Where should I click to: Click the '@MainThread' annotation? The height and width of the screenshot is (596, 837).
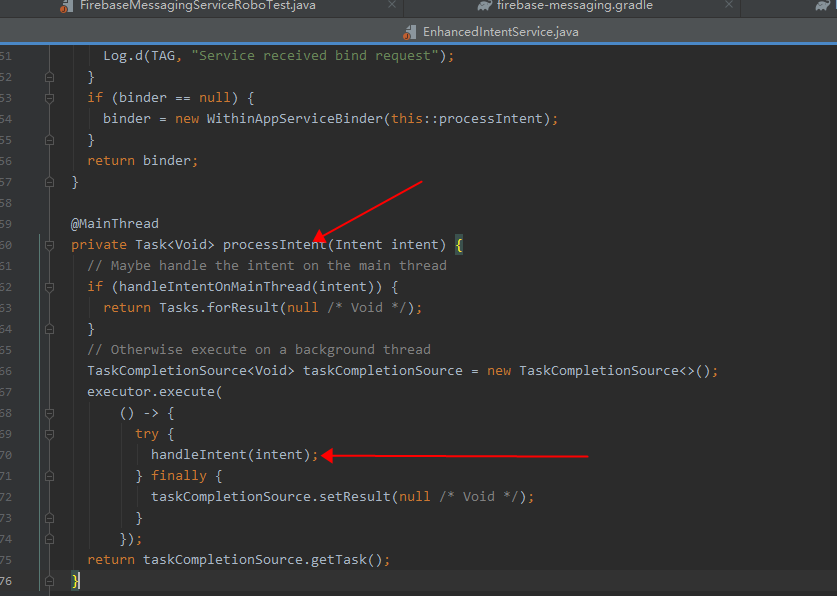coord(115,224)
